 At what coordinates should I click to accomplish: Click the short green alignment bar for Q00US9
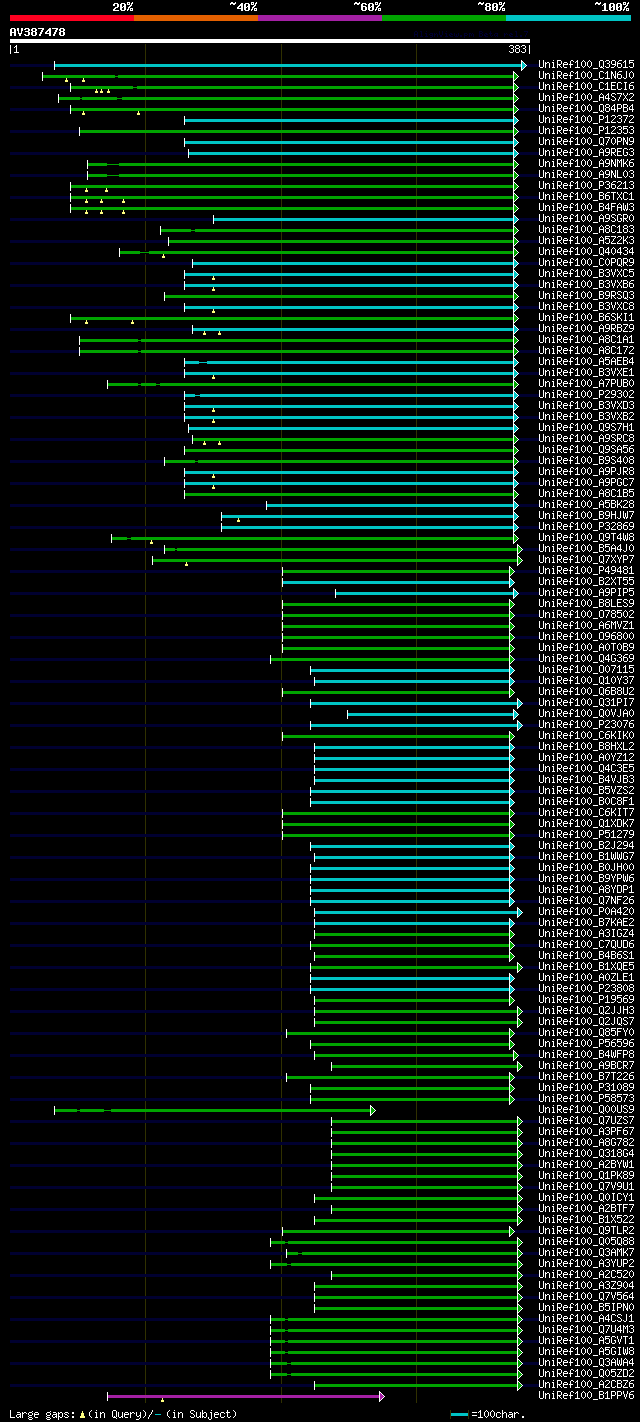(x=214, y=1110)
